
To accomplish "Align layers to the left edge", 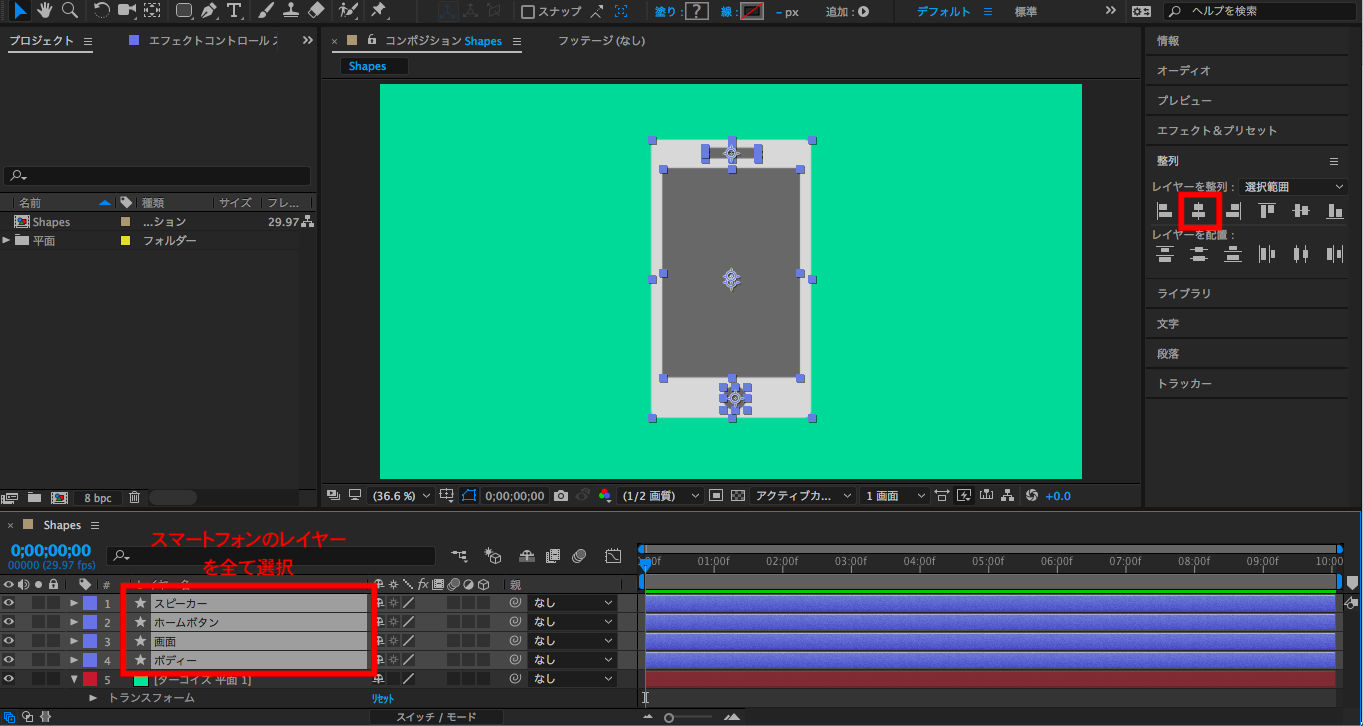I will click(1164, 211).
